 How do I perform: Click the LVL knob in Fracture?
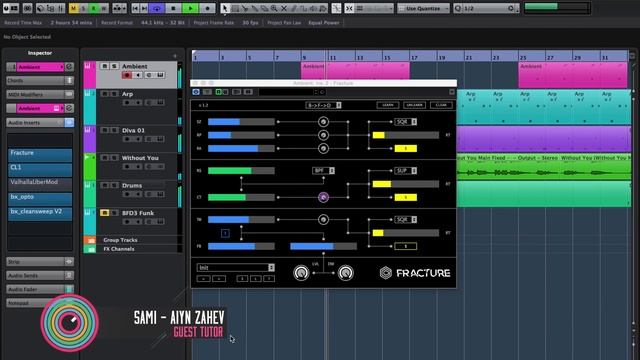(301, 273)
